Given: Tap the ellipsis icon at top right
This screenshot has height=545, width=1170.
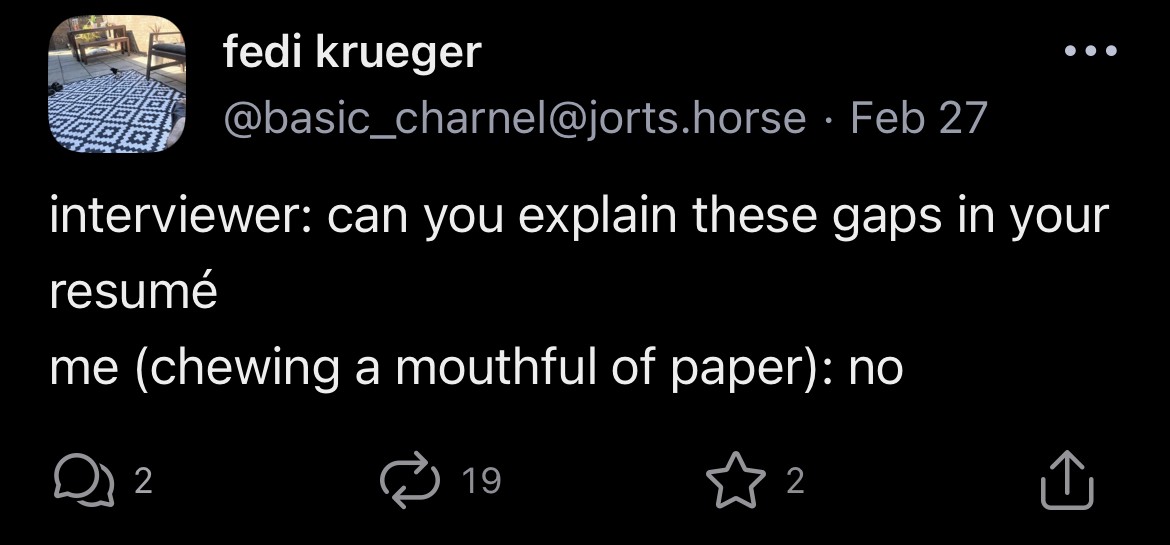Looking at the screenshot, I should tap(1088, 51).
